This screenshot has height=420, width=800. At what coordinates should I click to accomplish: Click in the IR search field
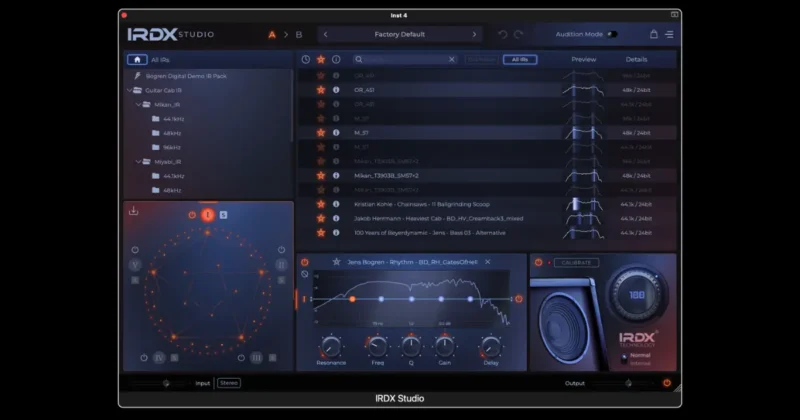click(405, 60)
